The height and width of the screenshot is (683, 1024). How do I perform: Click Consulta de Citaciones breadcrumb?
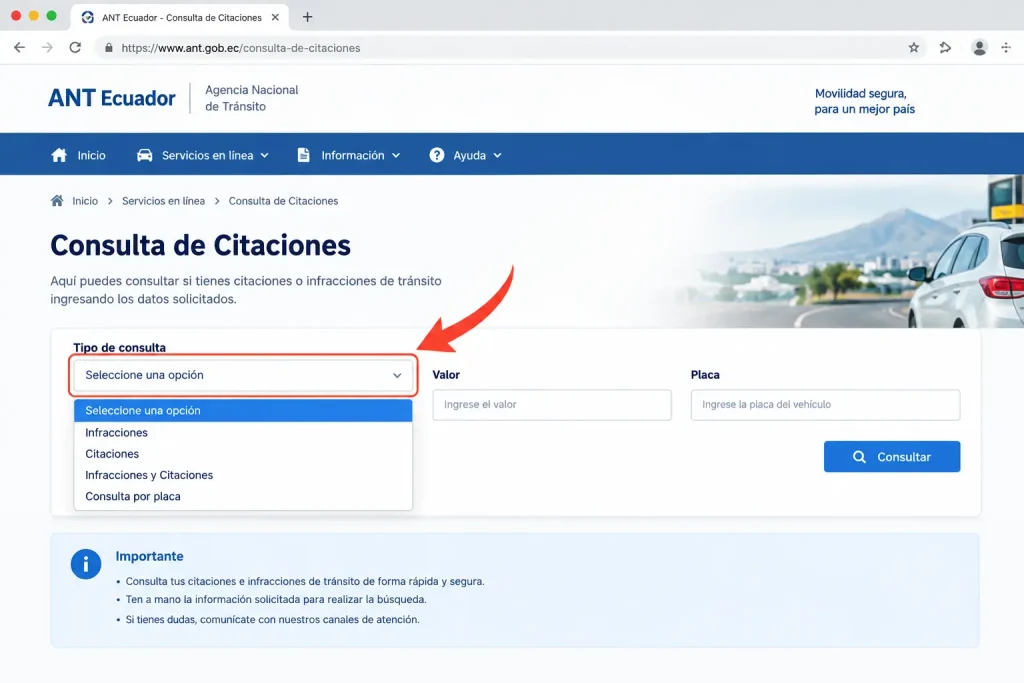tap(283, 201)
